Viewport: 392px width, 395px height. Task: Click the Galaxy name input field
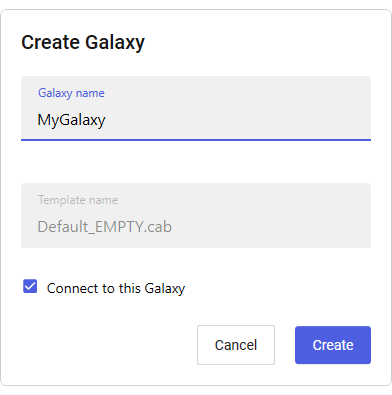click(196, 108)
